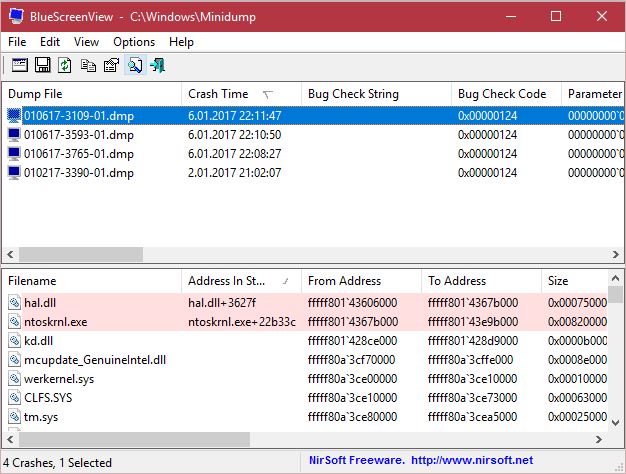
Task: Click ntoskrnl.exe+22b33c address cell
Action: pos(242,322)
